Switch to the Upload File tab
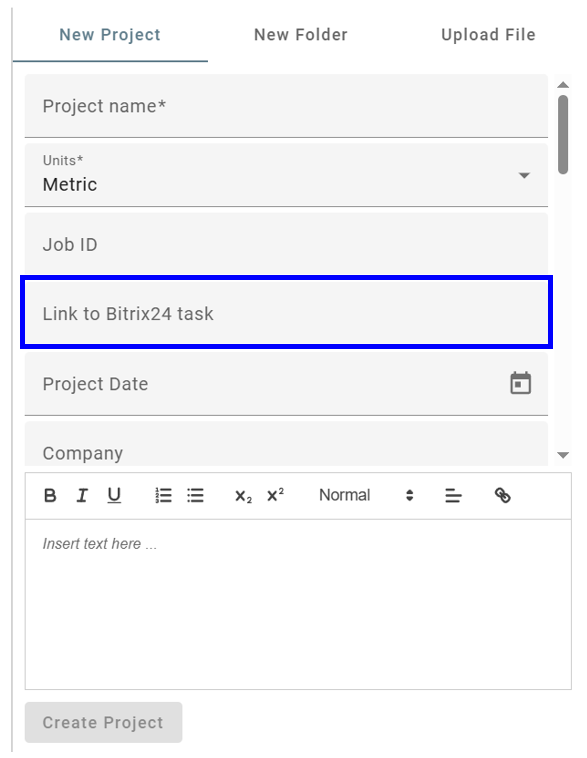The height and width of the screenshot is (758, 587). coord(488,35)
